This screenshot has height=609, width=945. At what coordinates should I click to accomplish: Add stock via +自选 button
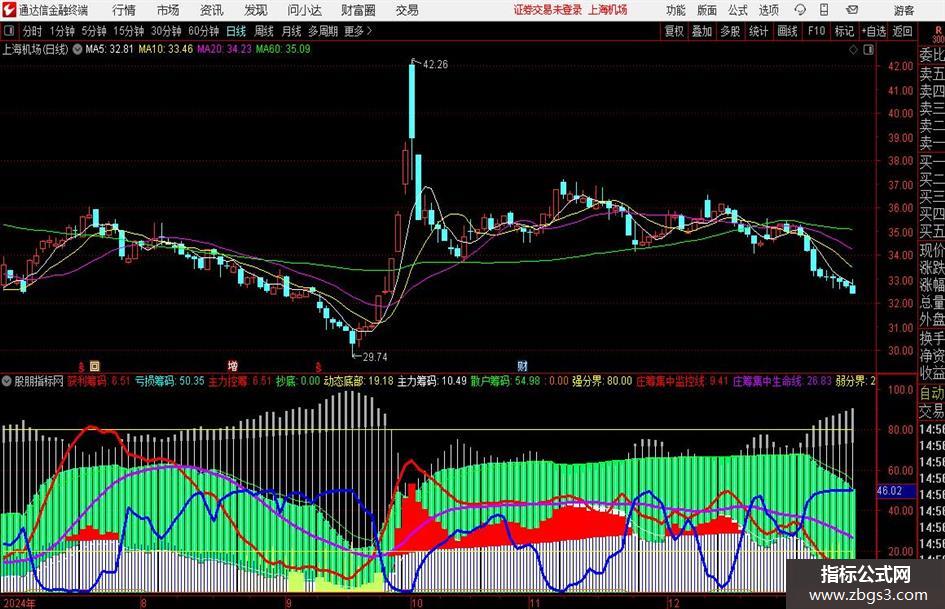874,31
